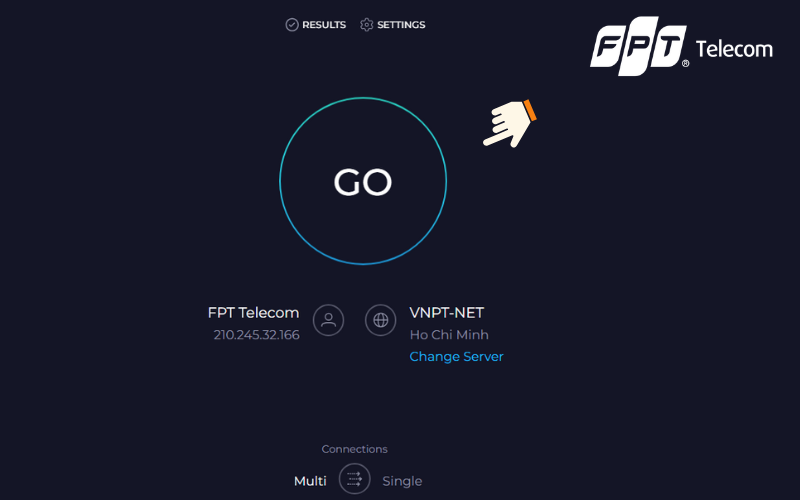The image size is (800, 500).
Task: Click the Telecom text in the logo
Action: tap(734, 49)
